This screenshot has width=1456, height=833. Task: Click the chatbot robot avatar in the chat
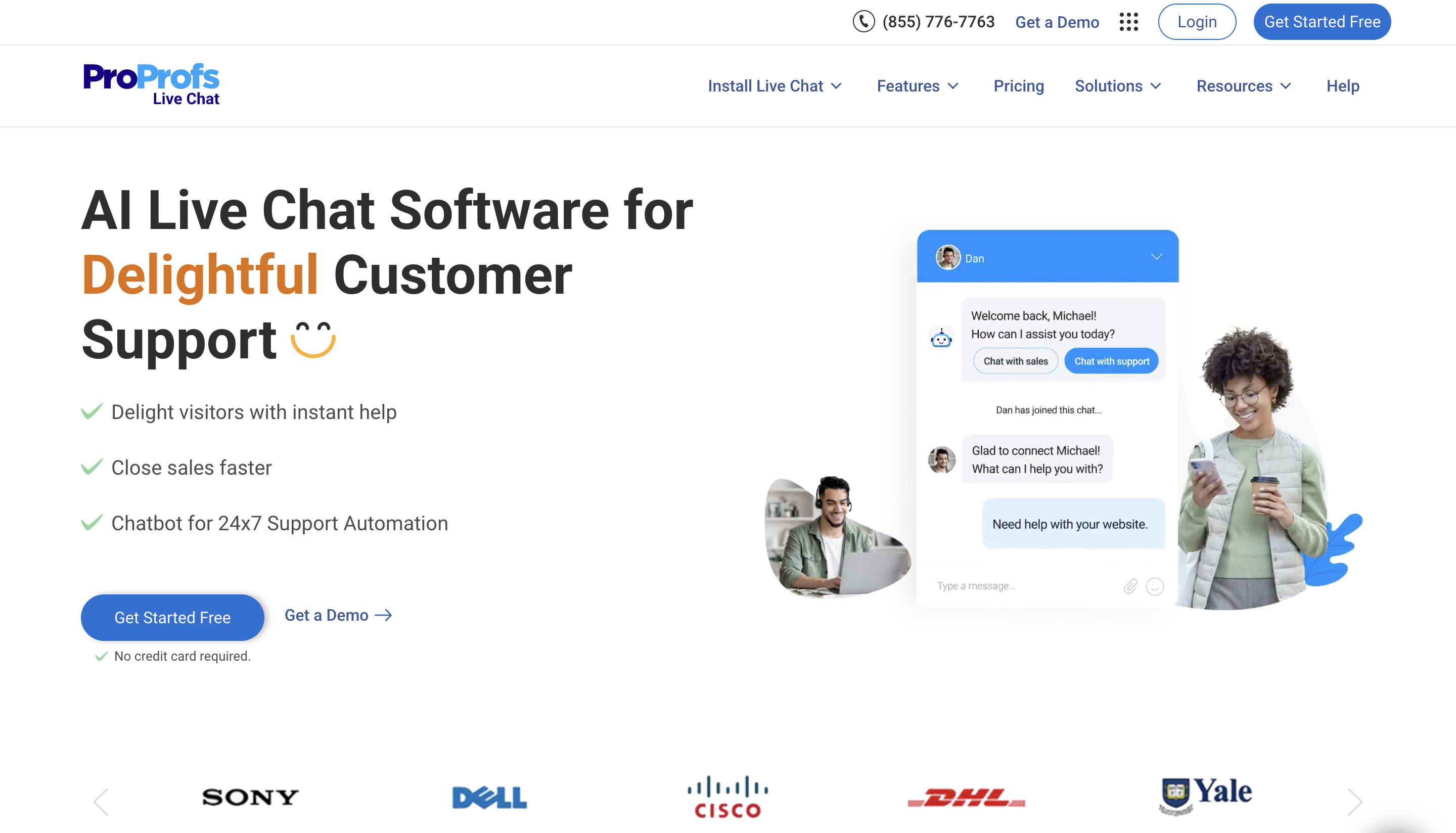click(941, 338)
